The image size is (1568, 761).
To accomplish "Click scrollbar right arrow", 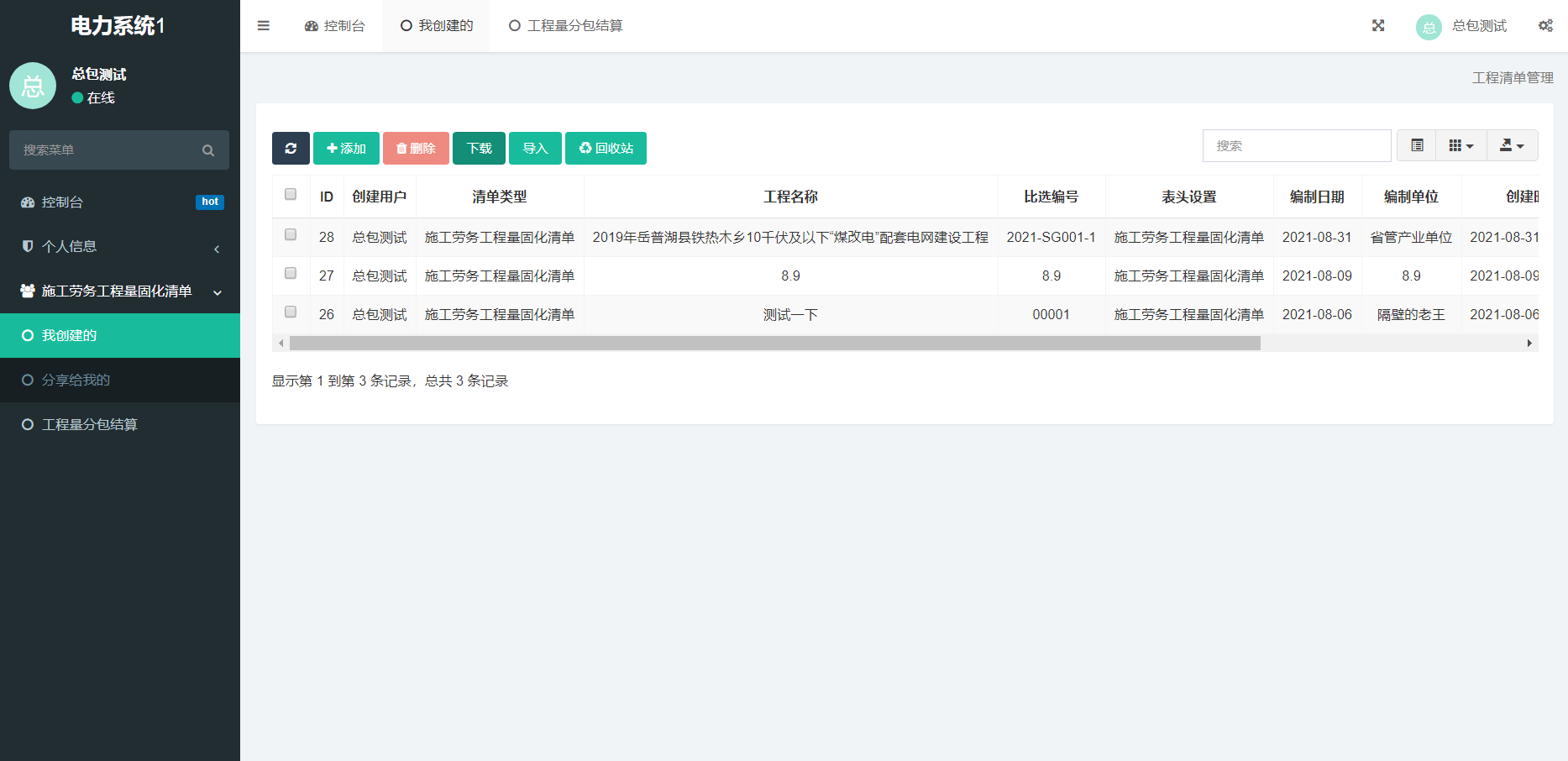I will (1529, 343).
